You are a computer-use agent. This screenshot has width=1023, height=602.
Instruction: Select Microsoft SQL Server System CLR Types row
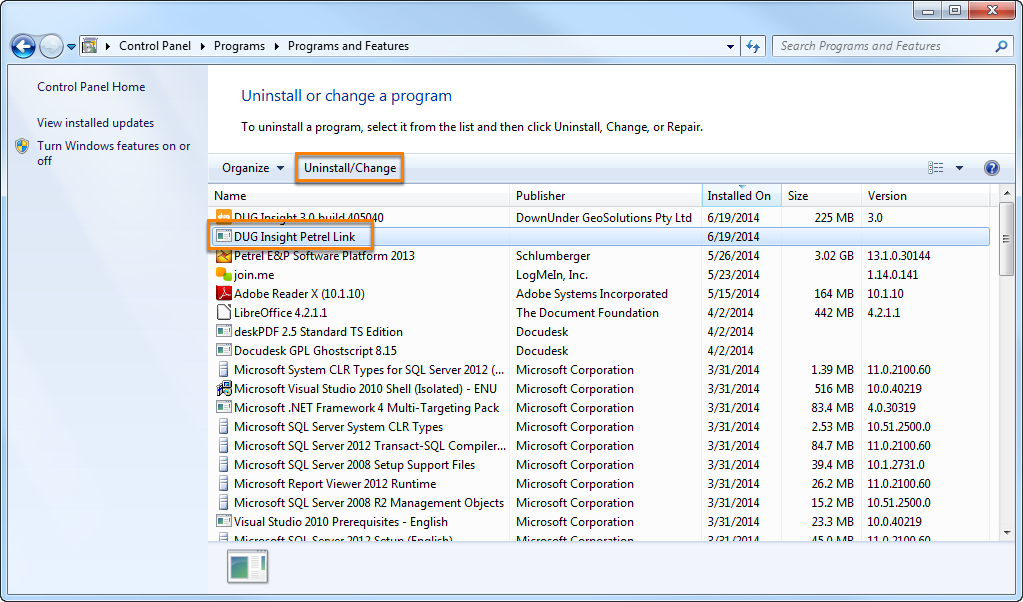tap(602, 427)
